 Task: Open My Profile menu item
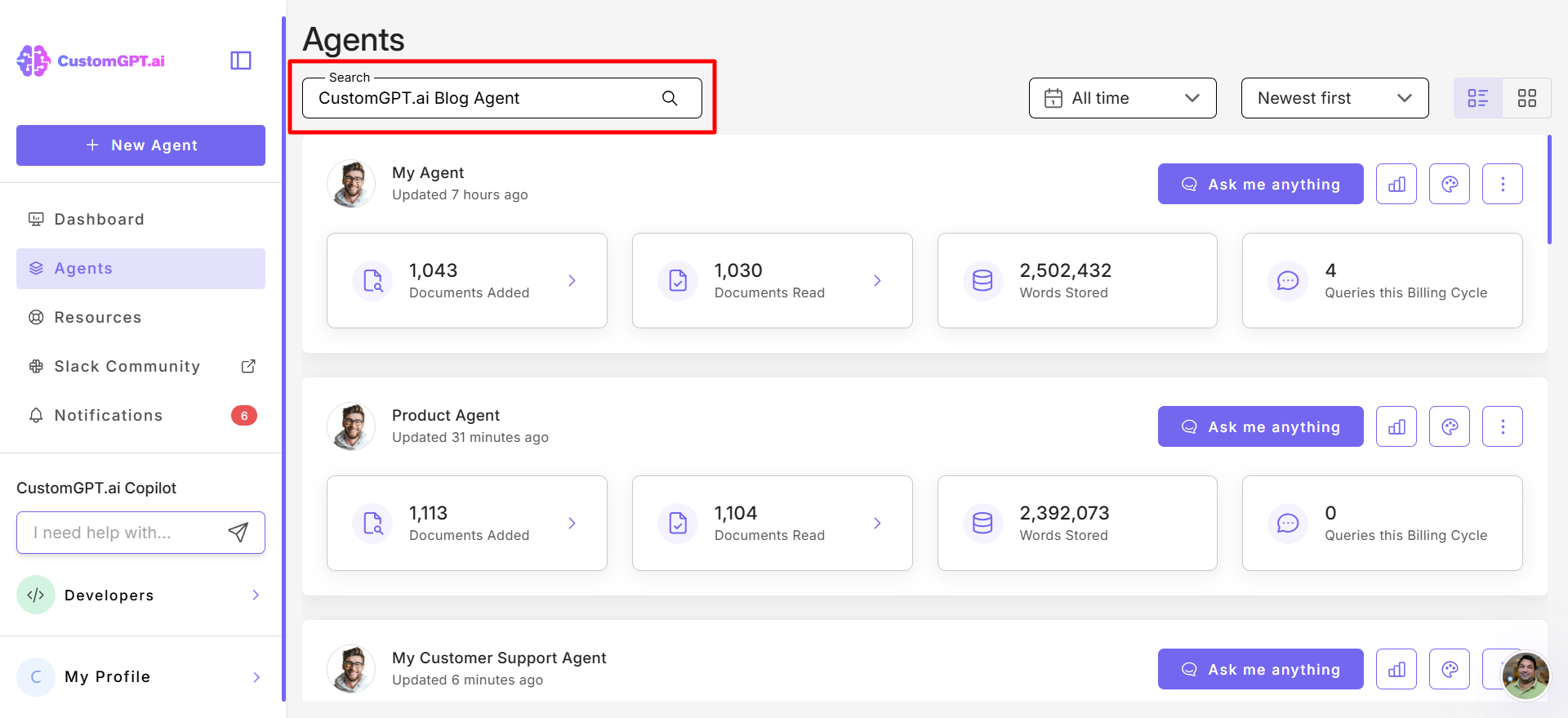click(140, 676)
